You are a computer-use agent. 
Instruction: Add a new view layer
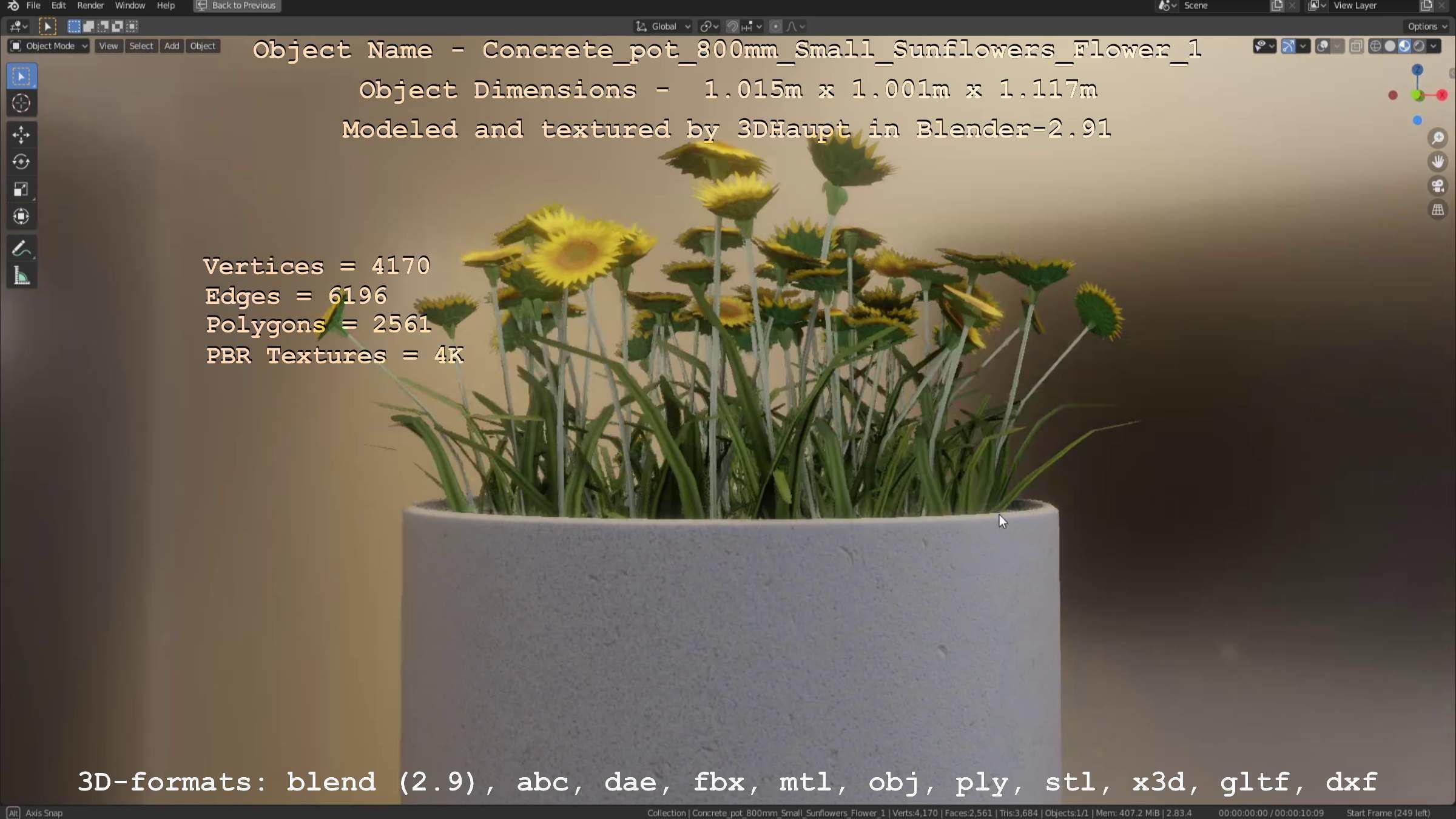[1426, 5]
